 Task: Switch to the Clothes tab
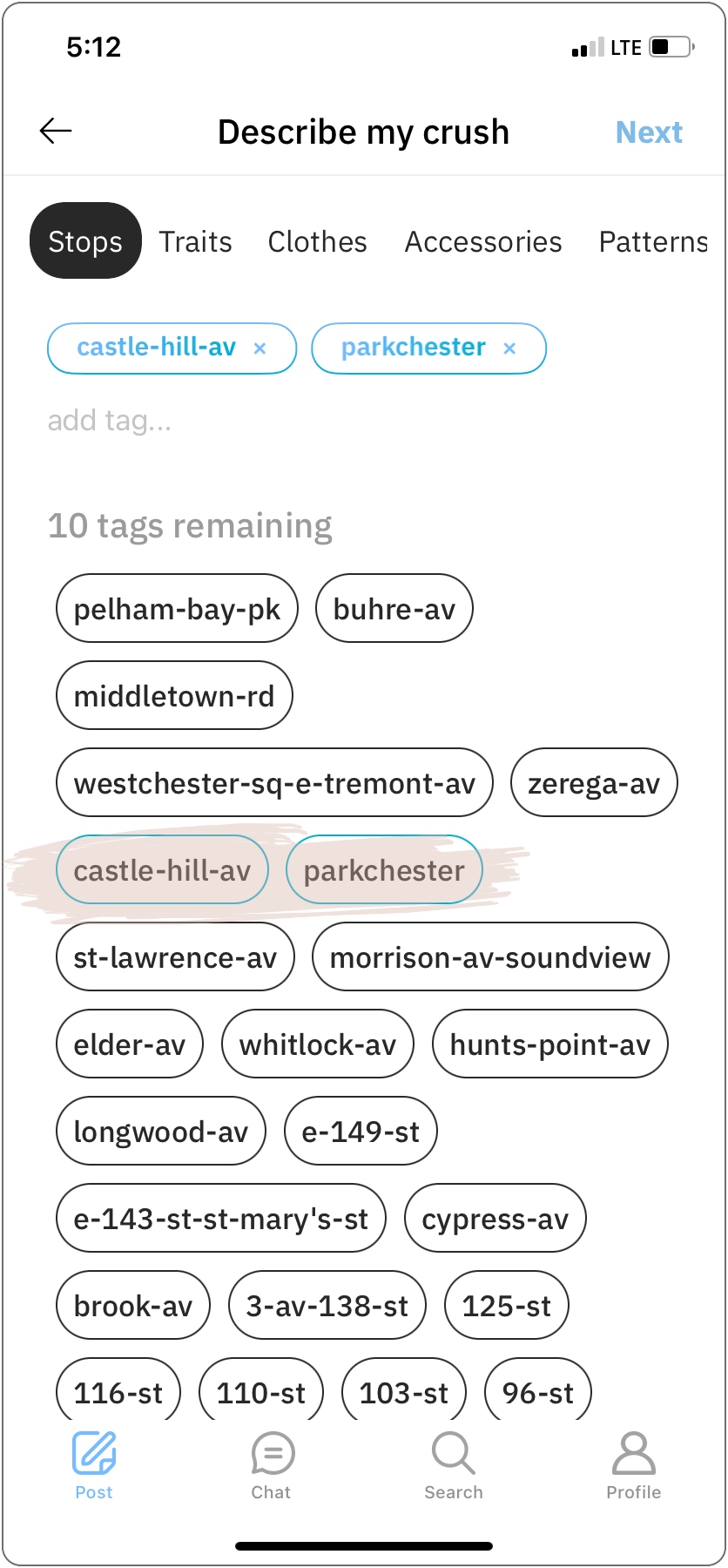click(318, 241)
